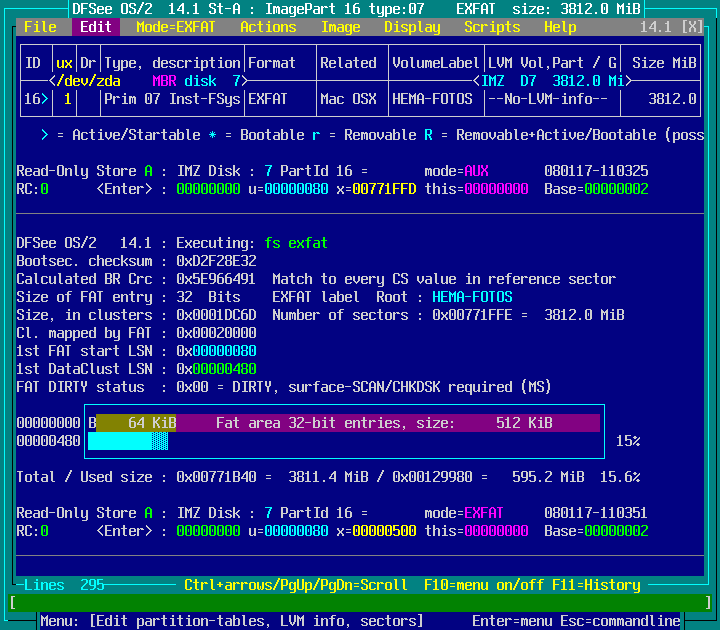This screenshot has height=630, width=720.
Task: Click the green command line input field
Action: pos(360,602)
